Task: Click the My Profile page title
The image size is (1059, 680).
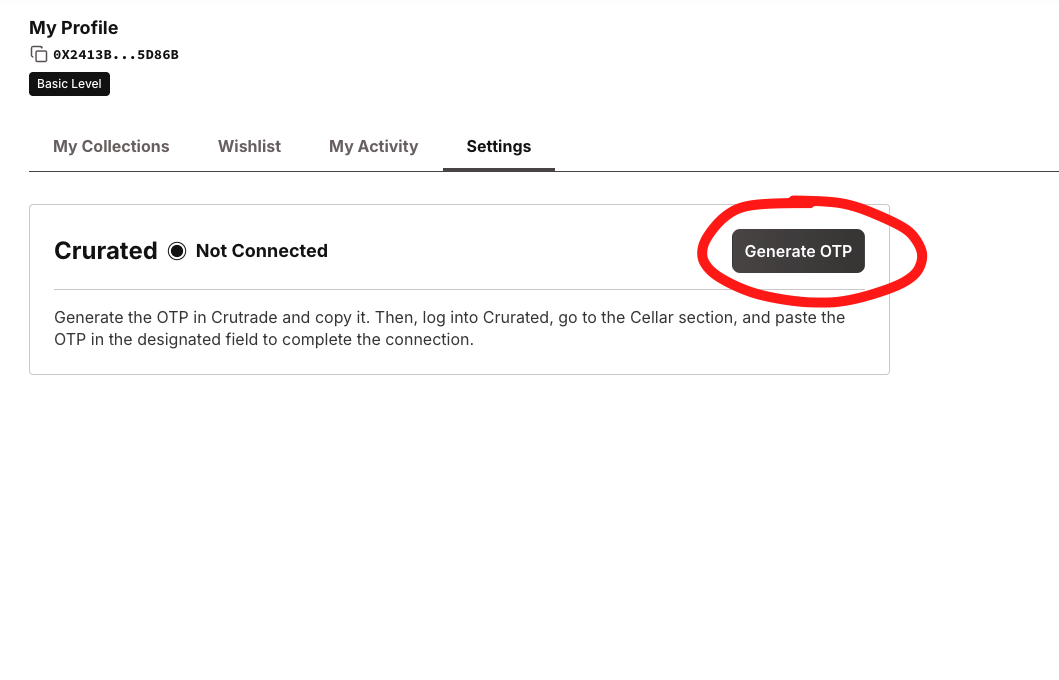Action: (74, 28)
